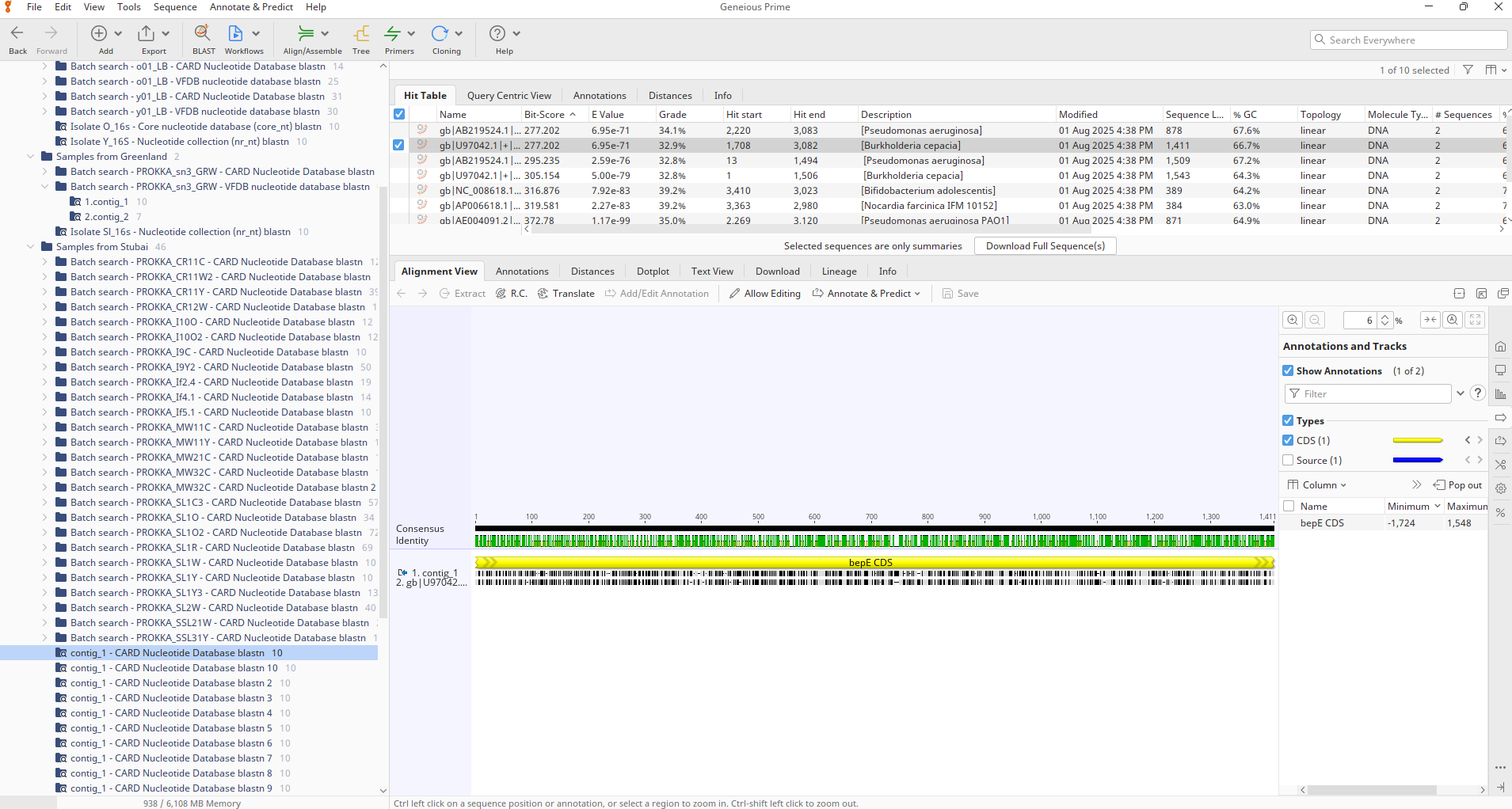Viewport: 1512px width, 809px height.
Task: Toggle the Show Annotations checkbox
Action: point(1288,371)
